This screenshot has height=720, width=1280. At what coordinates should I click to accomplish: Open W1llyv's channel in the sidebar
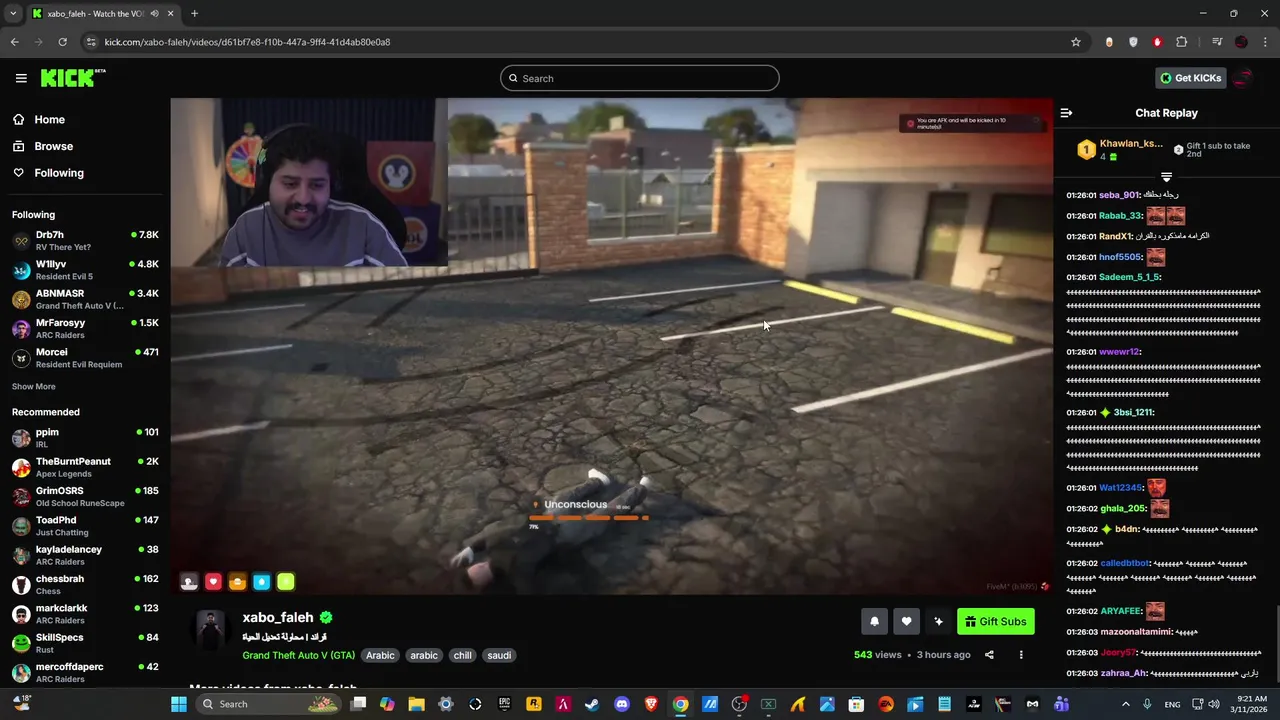tap(85, 270)
